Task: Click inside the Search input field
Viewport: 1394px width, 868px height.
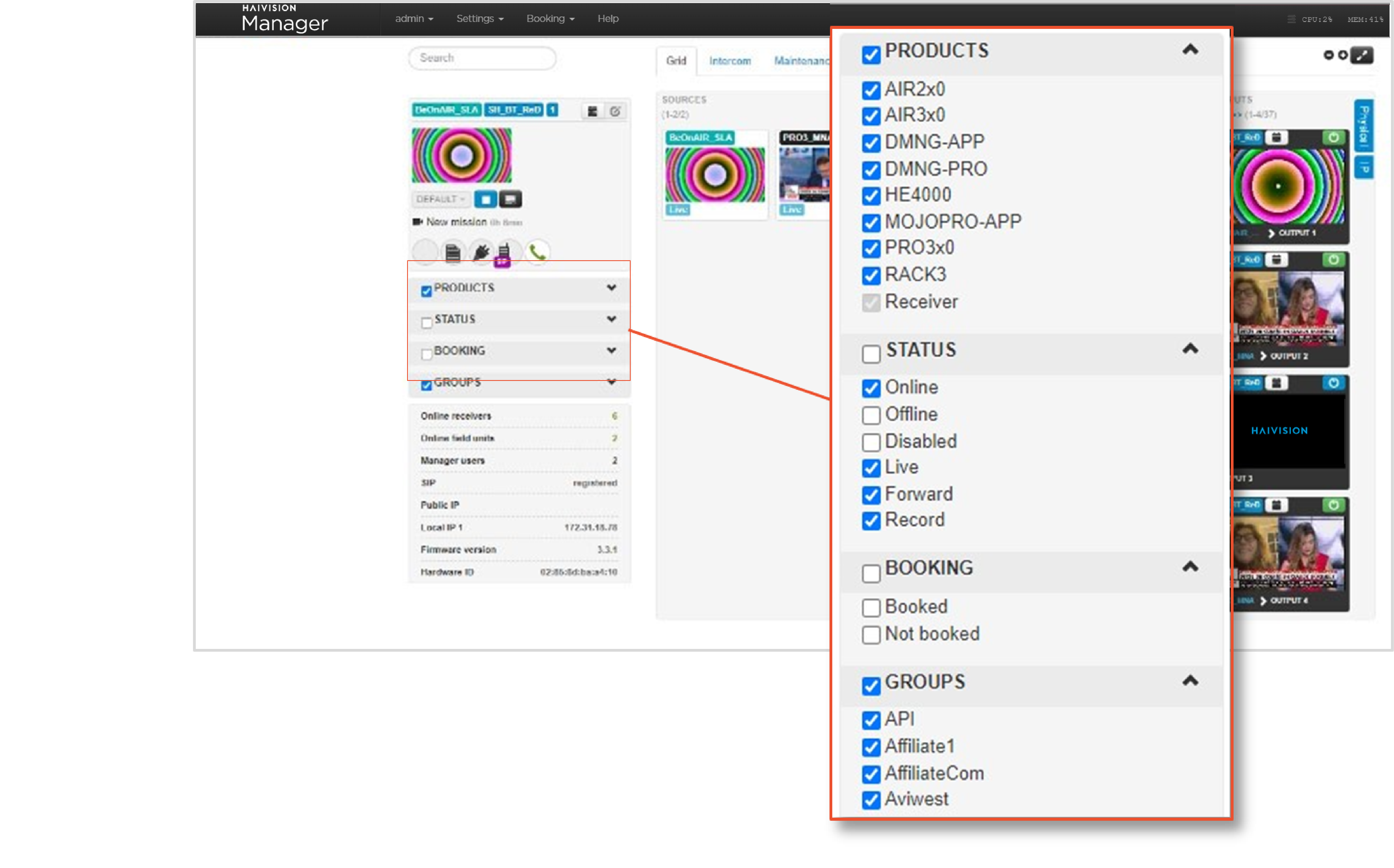Action: pyautogui.click(x=482, y=58)
